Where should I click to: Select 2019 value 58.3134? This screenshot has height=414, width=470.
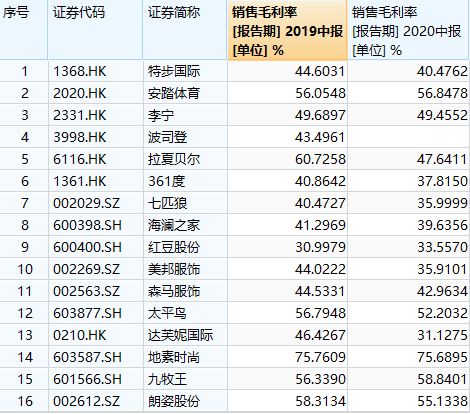coord(320,401)
